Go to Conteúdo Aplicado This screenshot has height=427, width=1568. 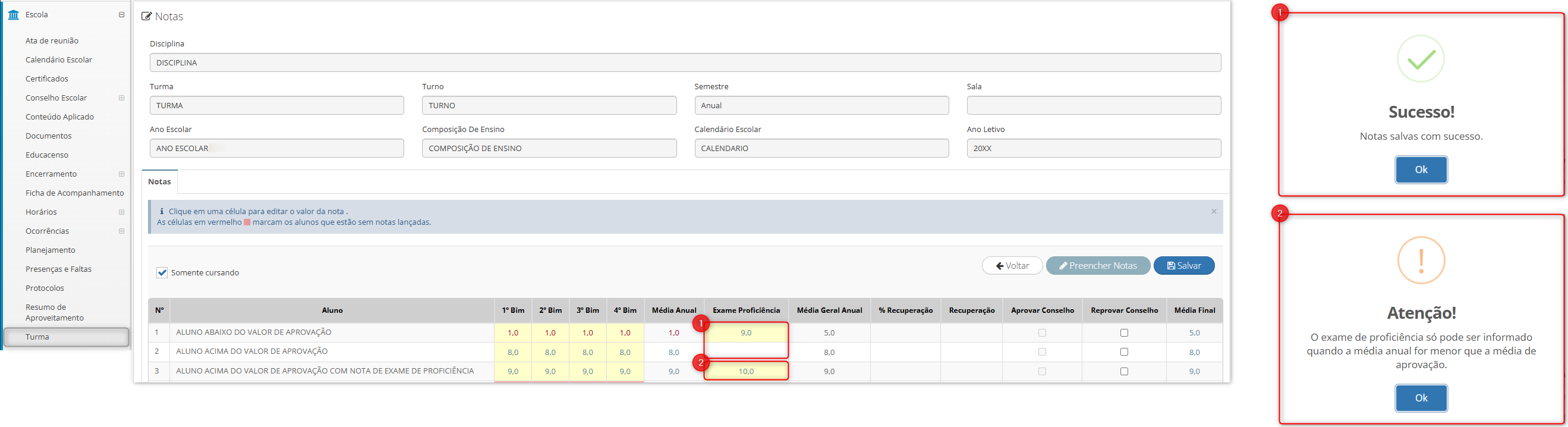(59, 117)
